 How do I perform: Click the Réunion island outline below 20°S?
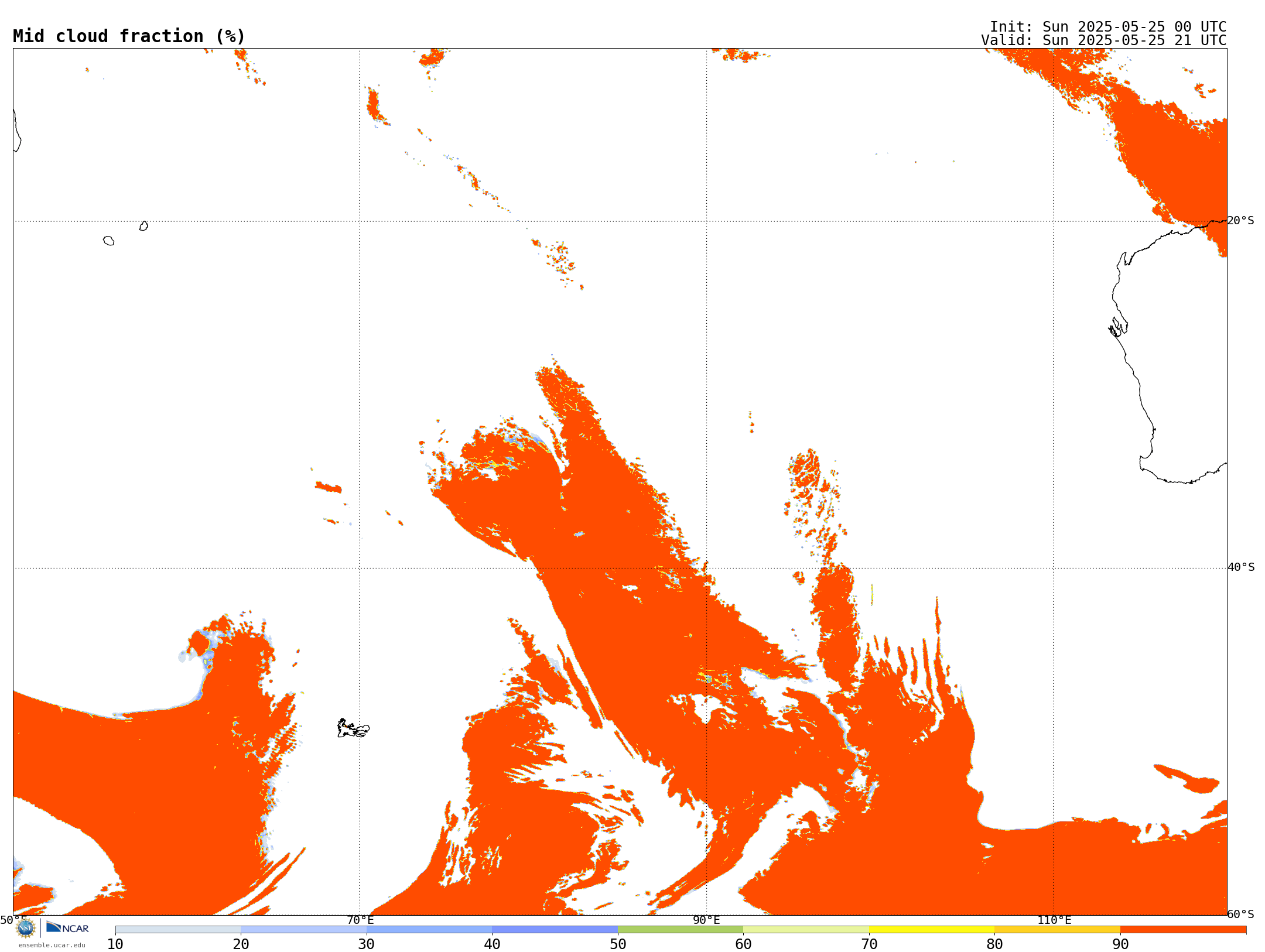click(108, 241)
